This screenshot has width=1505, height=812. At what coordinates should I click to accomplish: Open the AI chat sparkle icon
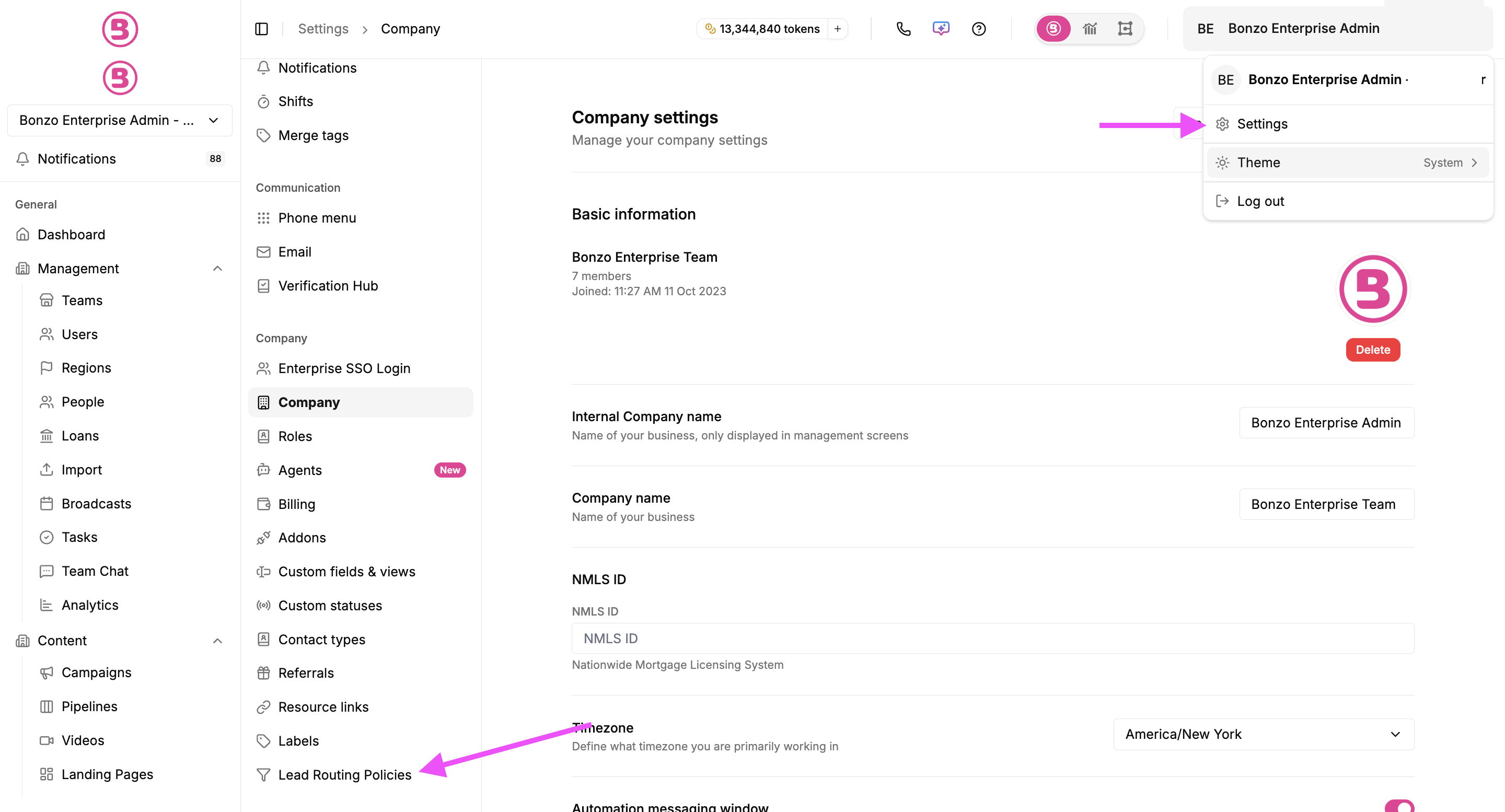click(941, 29)
